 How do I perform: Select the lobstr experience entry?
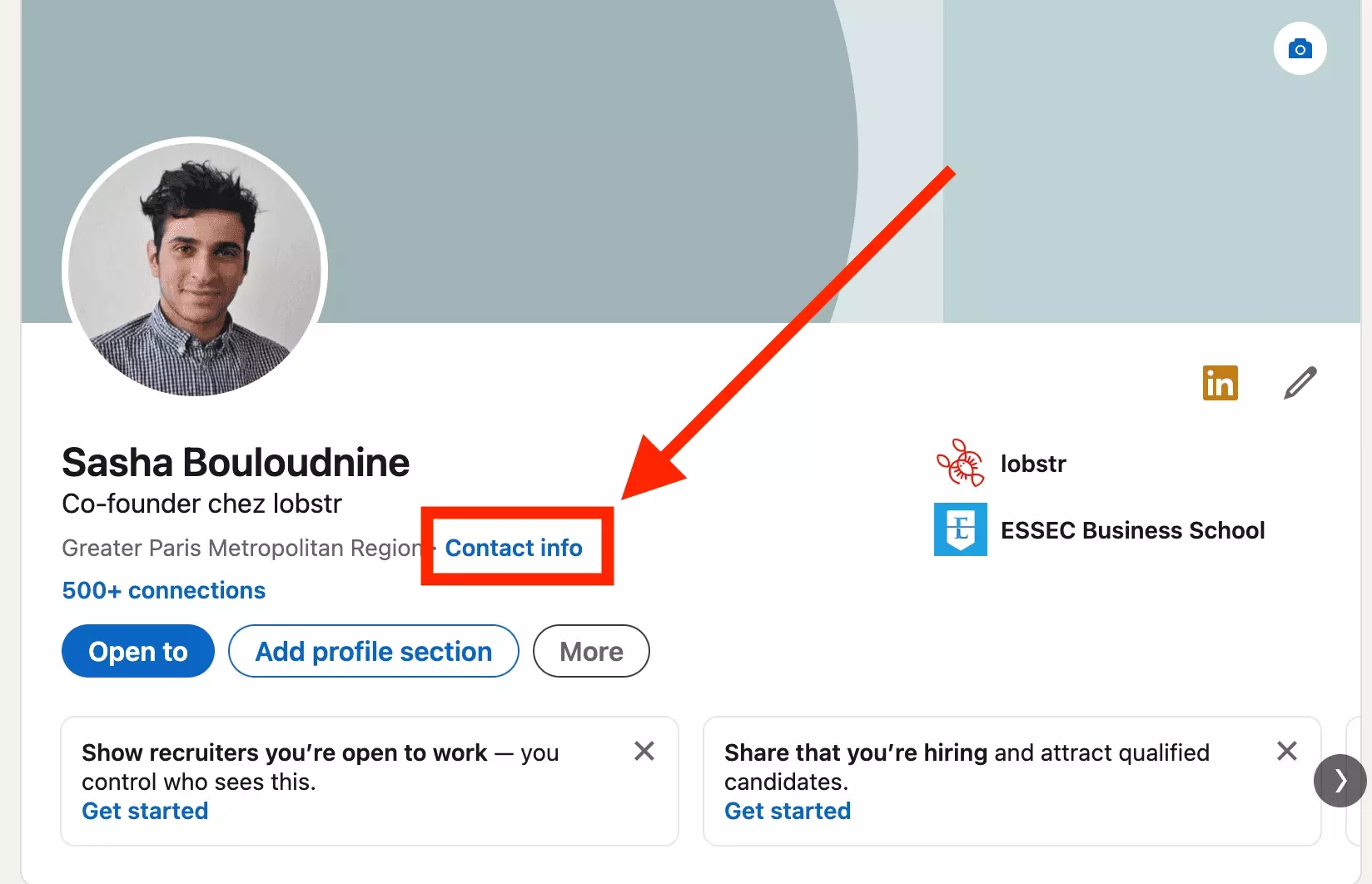1032,463
